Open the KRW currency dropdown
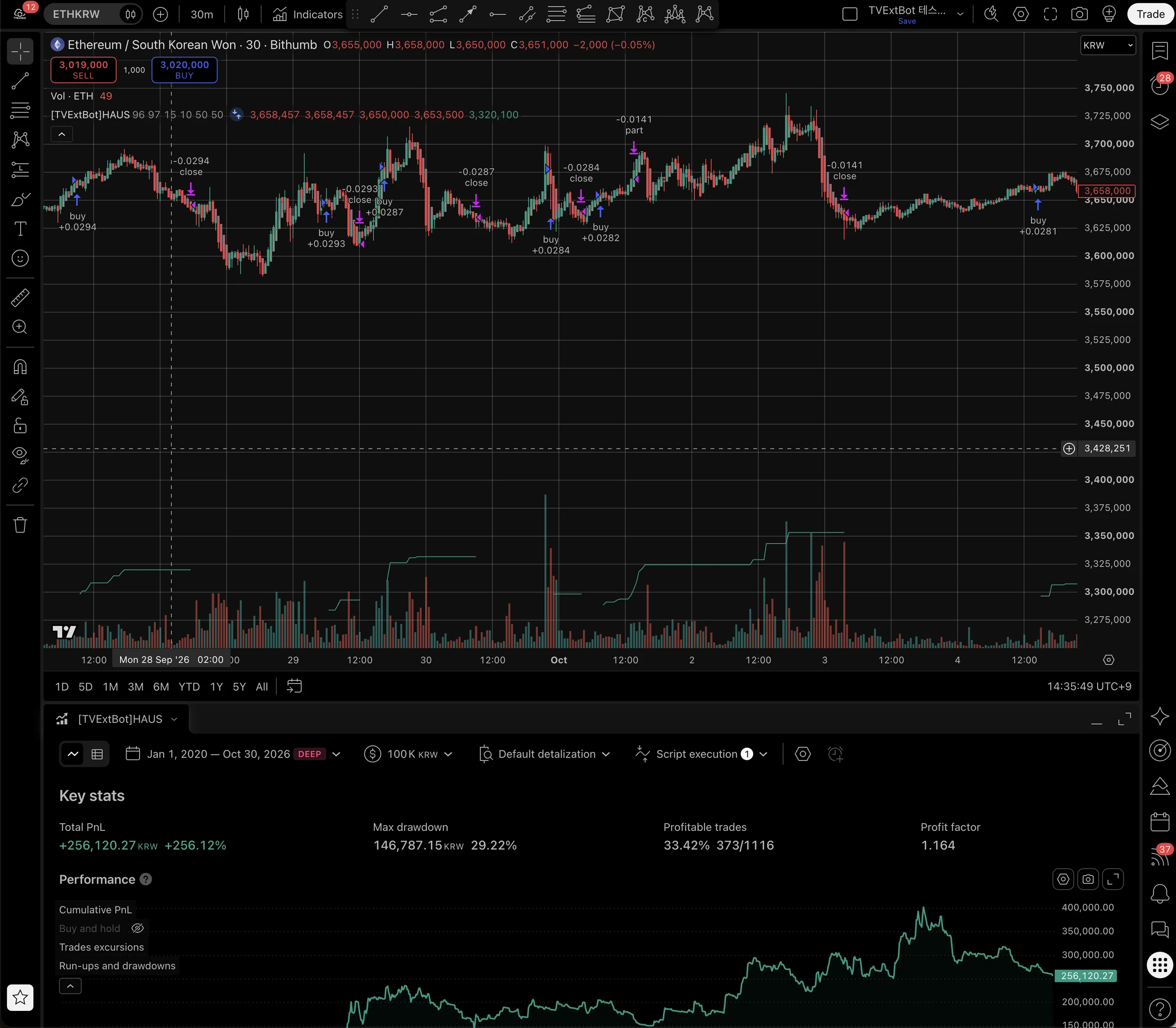 pyautogui.click(x=1108, y=45)
